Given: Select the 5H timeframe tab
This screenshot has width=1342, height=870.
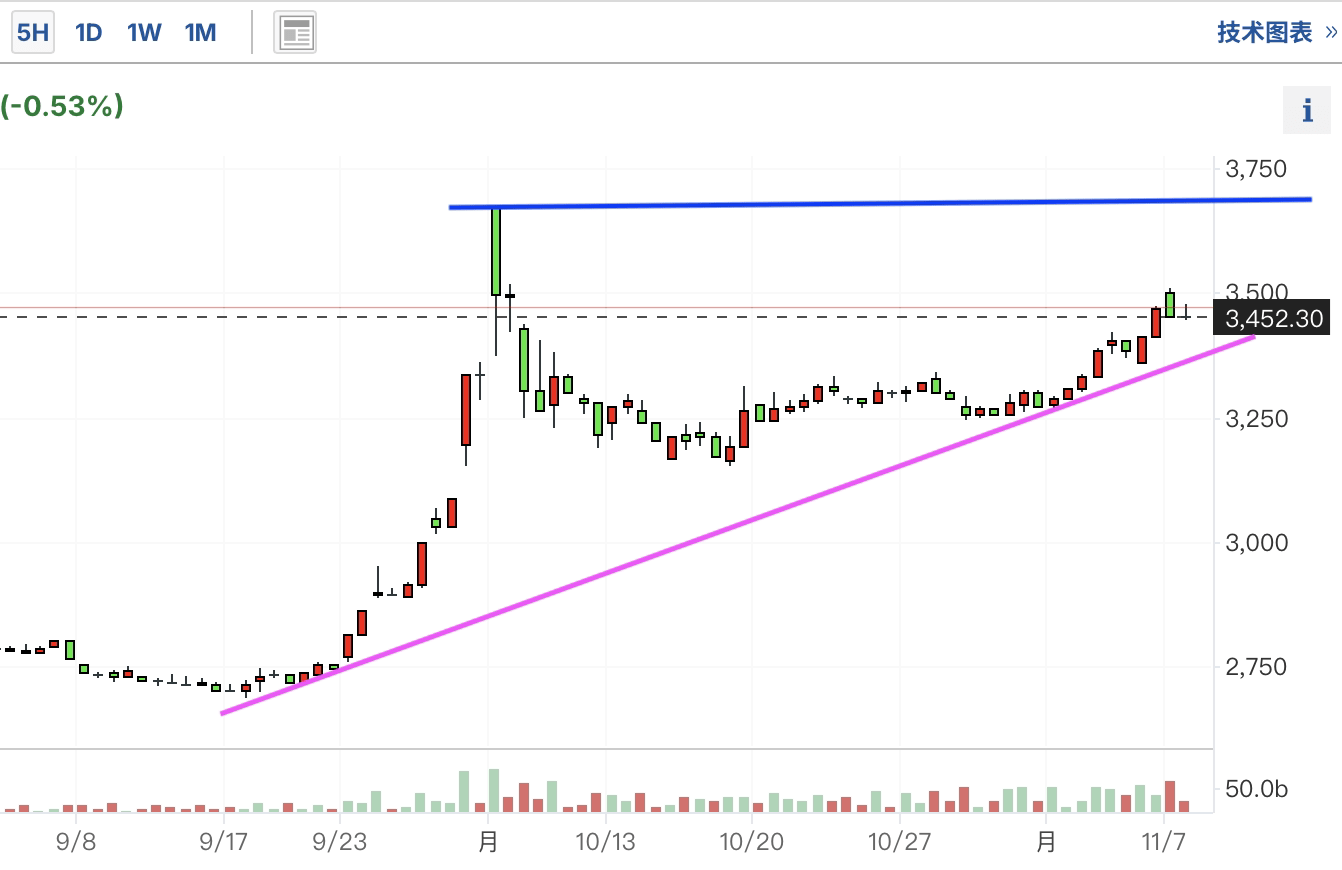Looking at the screenshot, I should [x=32, y=32].
